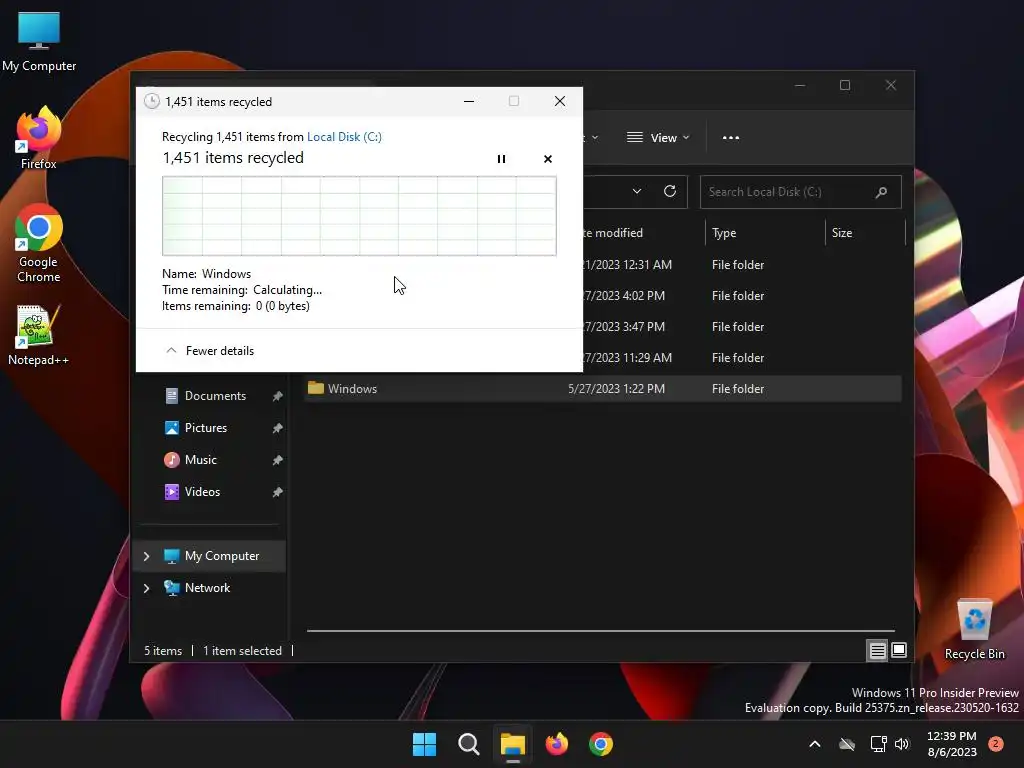Pause the recycling operation
This screenshot has width=1024, height=768.
[501, 159]
